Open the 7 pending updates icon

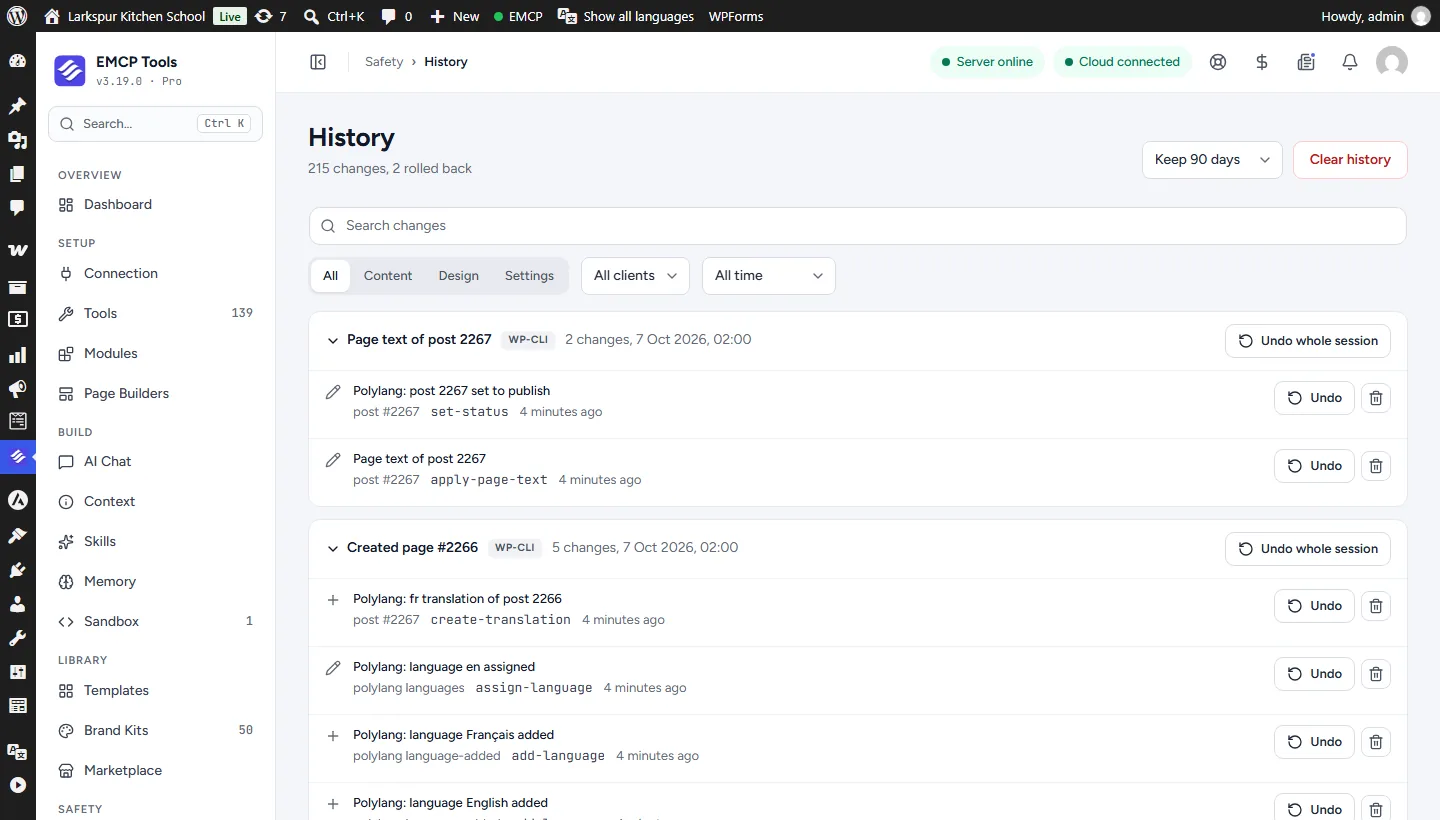pyautogui.click(x=270, y=16)
